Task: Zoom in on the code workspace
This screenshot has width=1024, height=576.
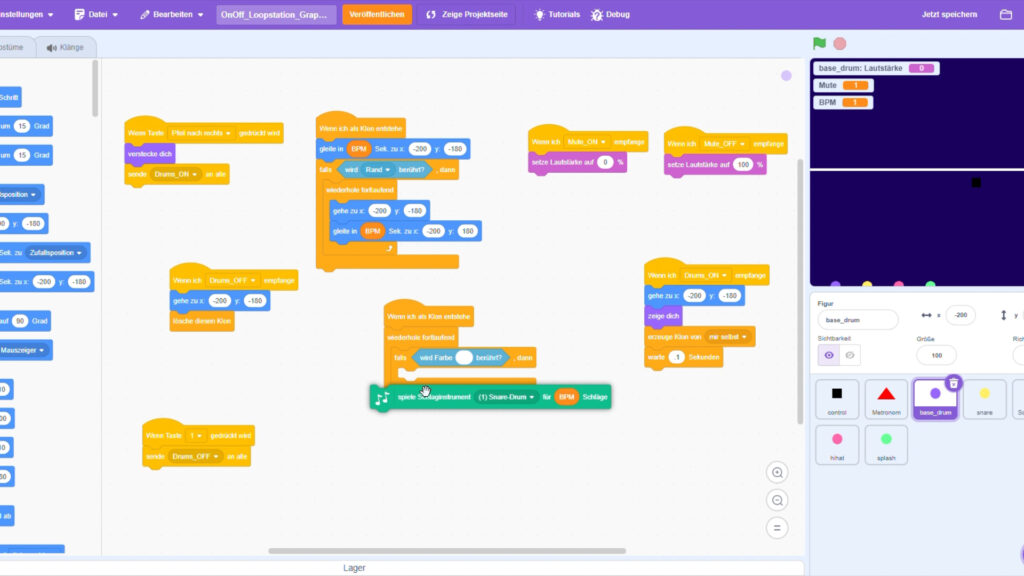Action: [x=777, y=472]
